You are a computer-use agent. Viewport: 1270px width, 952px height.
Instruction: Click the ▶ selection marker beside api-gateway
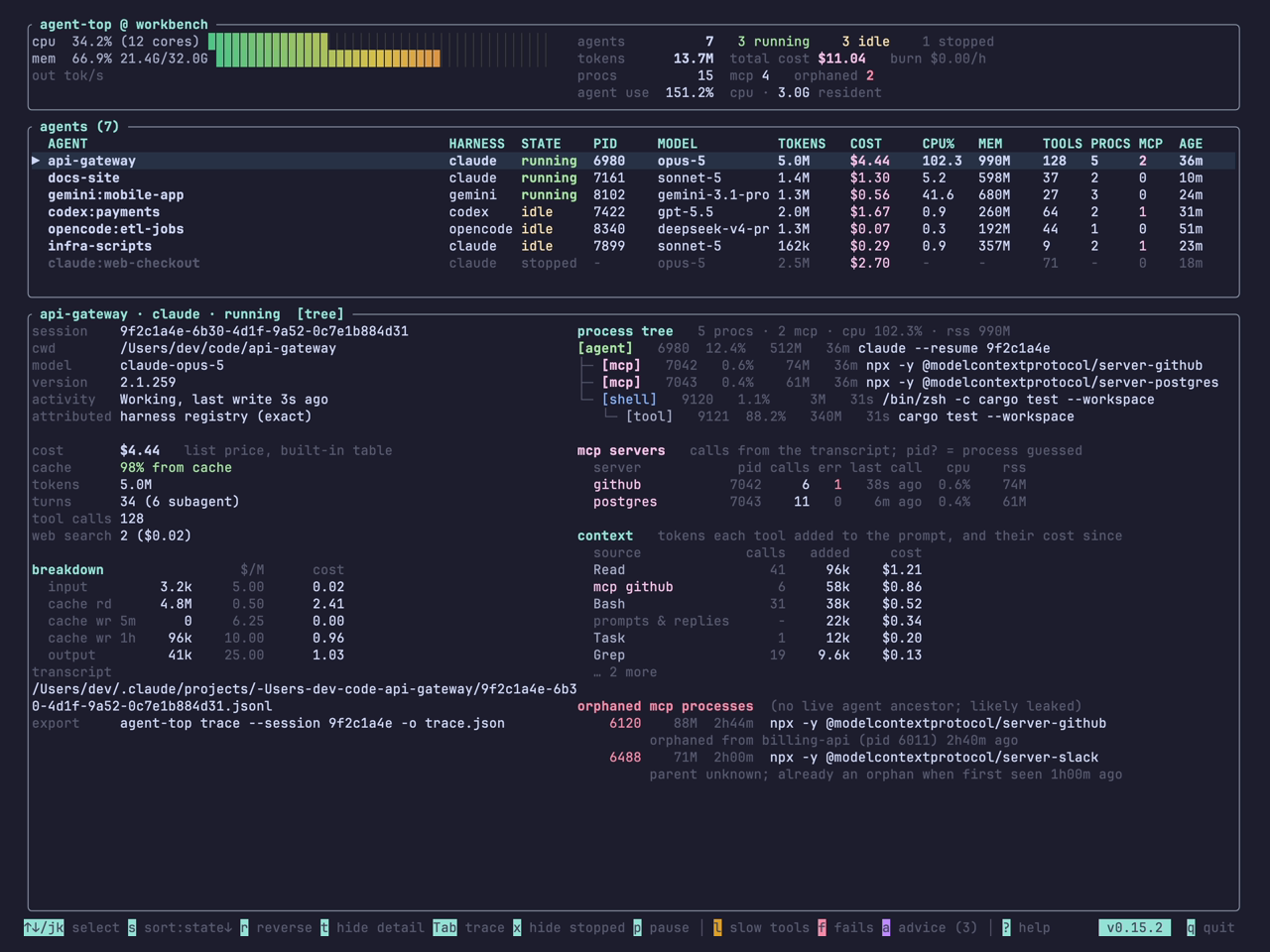(x=36, y=161)
